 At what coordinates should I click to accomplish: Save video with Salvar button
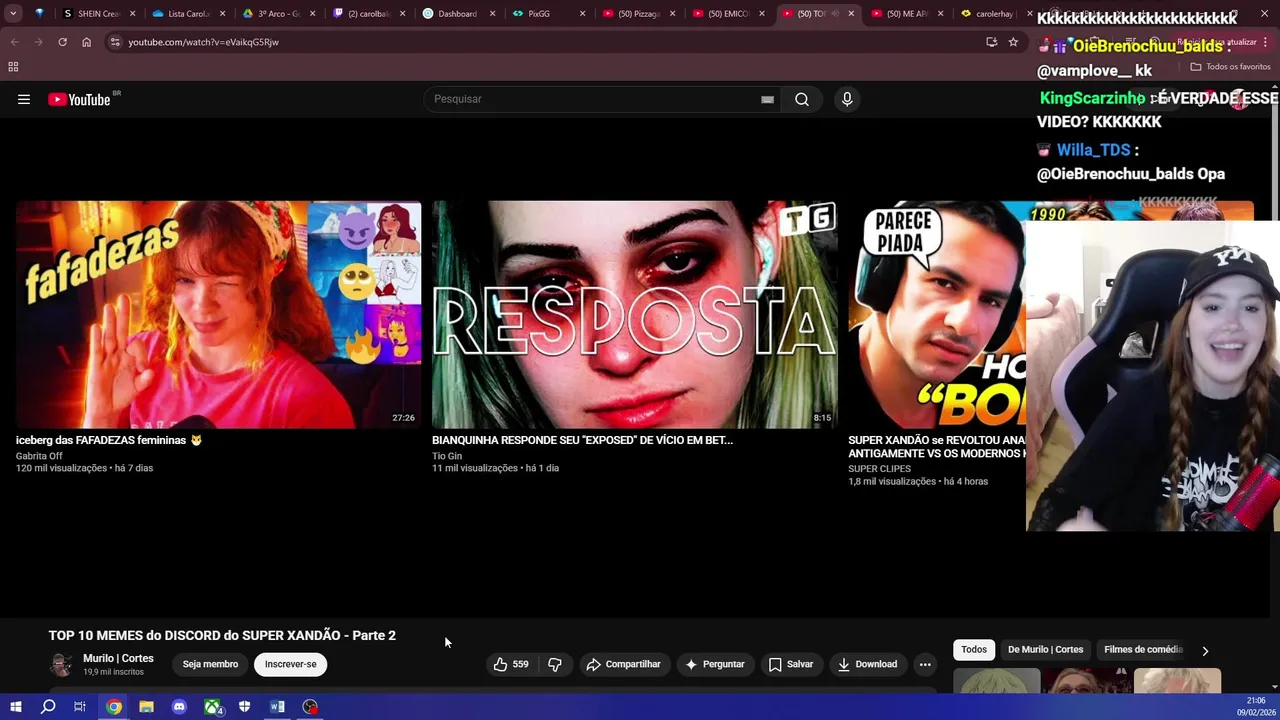[x=790, y=664]
